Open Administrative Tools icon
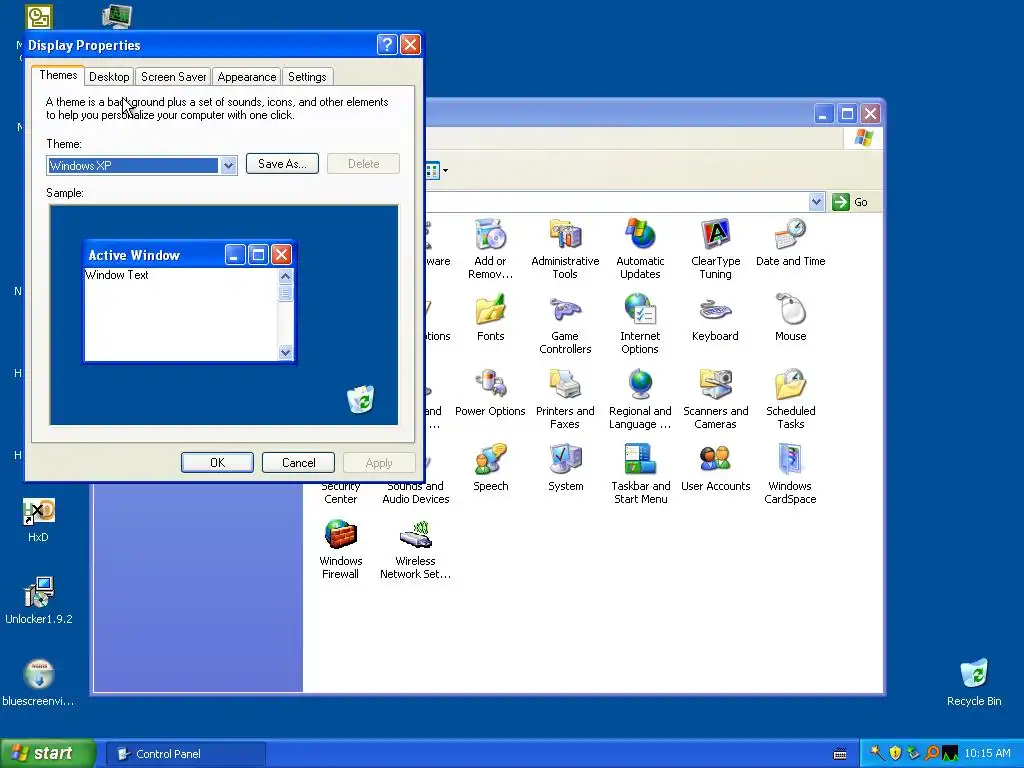The image size is (1024, 768). click(566, 235)
